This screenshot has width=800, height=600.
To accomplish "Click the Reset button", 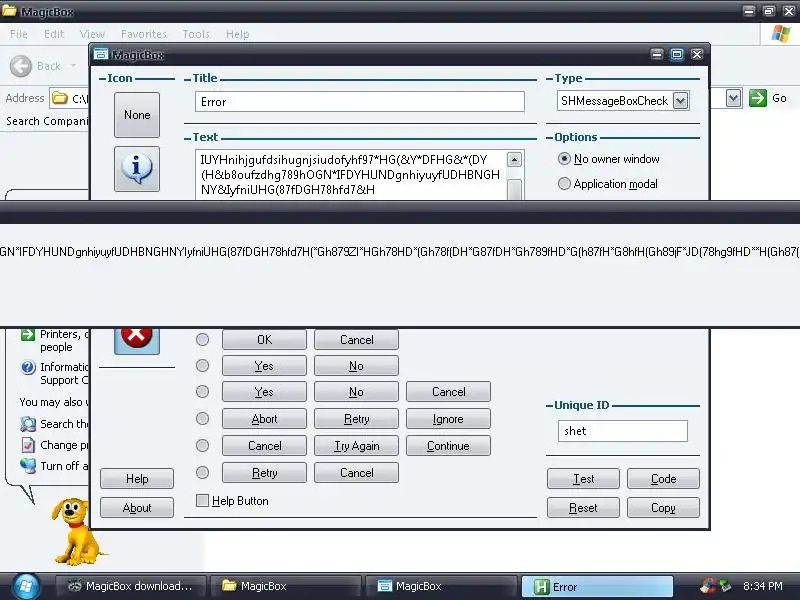I will (583, 508).
